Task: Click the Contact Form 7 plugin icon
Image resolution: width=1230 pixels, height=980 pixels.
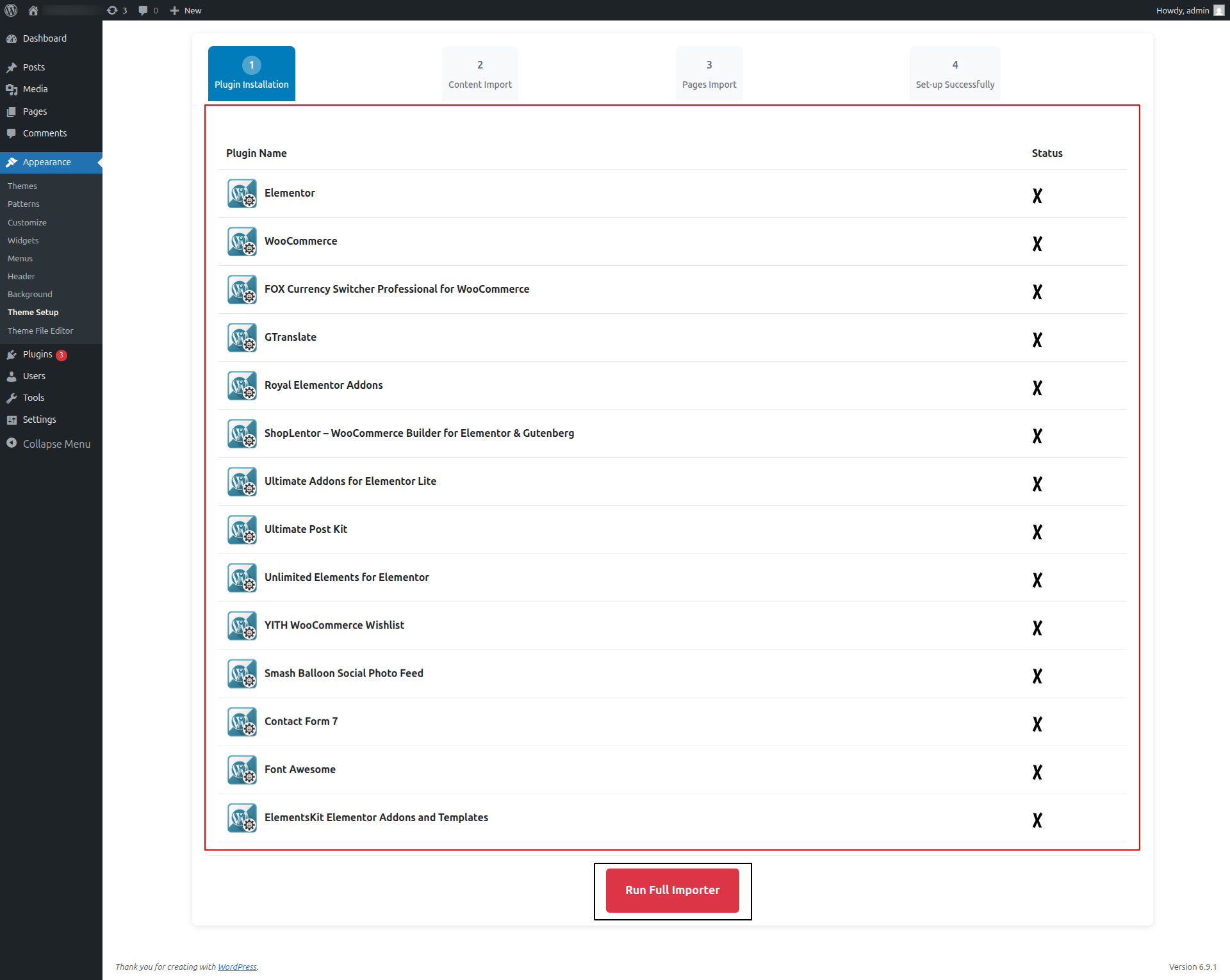Action: (242, 722)
